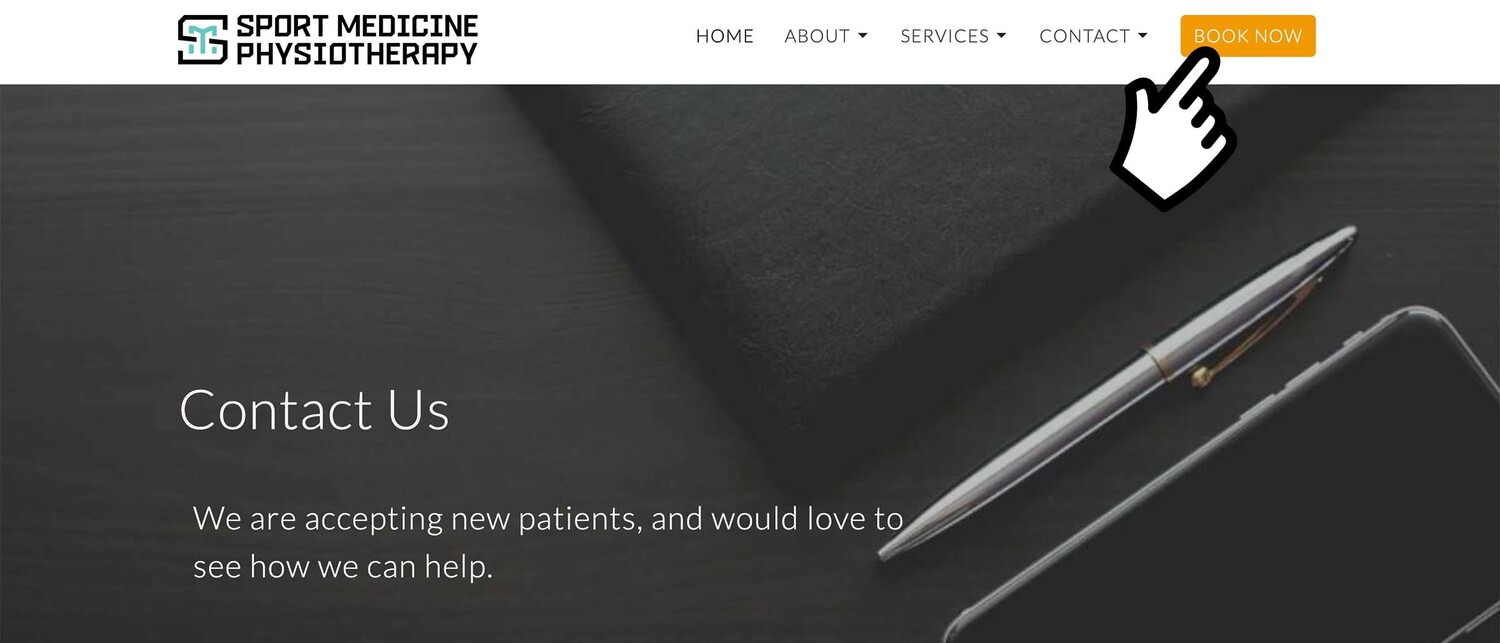The image size is (1500, 643).
Task: Click empty white header area beside logo
Action: click(x=585, y=40)
